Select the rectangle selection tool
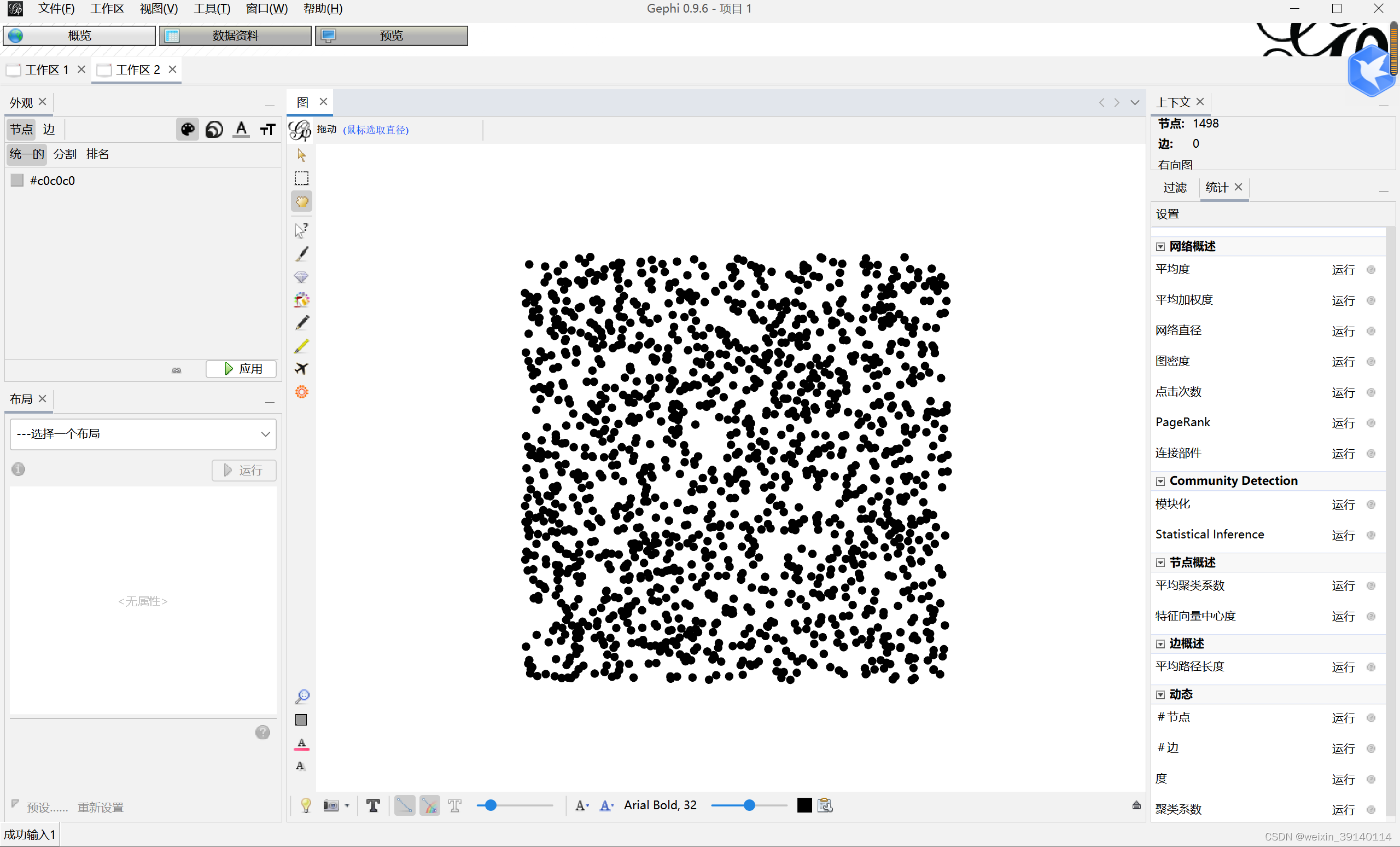The width and height of the screenshot is (1400, 847). (x=301, y=178)
